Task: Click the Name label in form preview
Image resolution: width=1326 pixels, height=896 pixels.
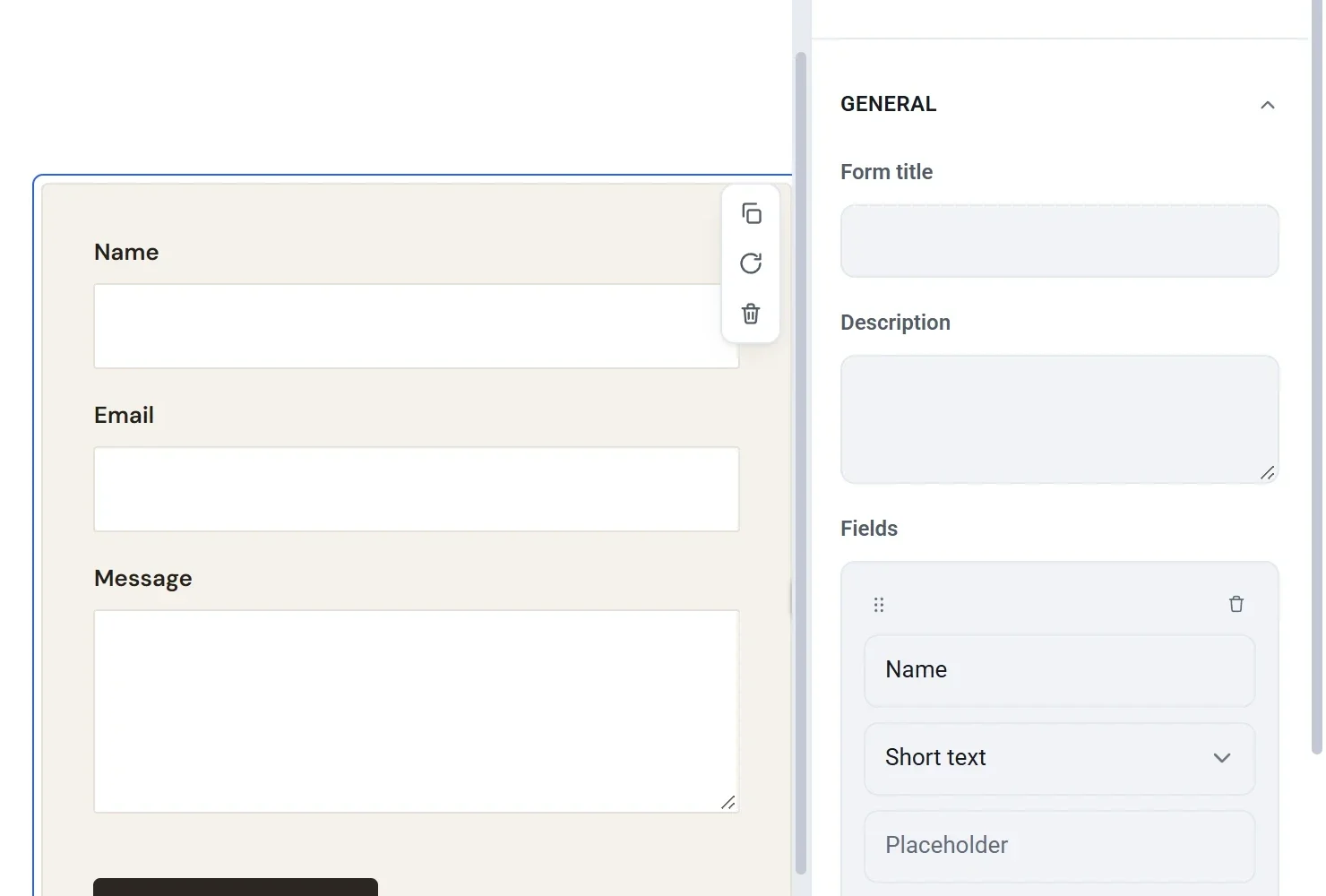Action: click(126, 252)
